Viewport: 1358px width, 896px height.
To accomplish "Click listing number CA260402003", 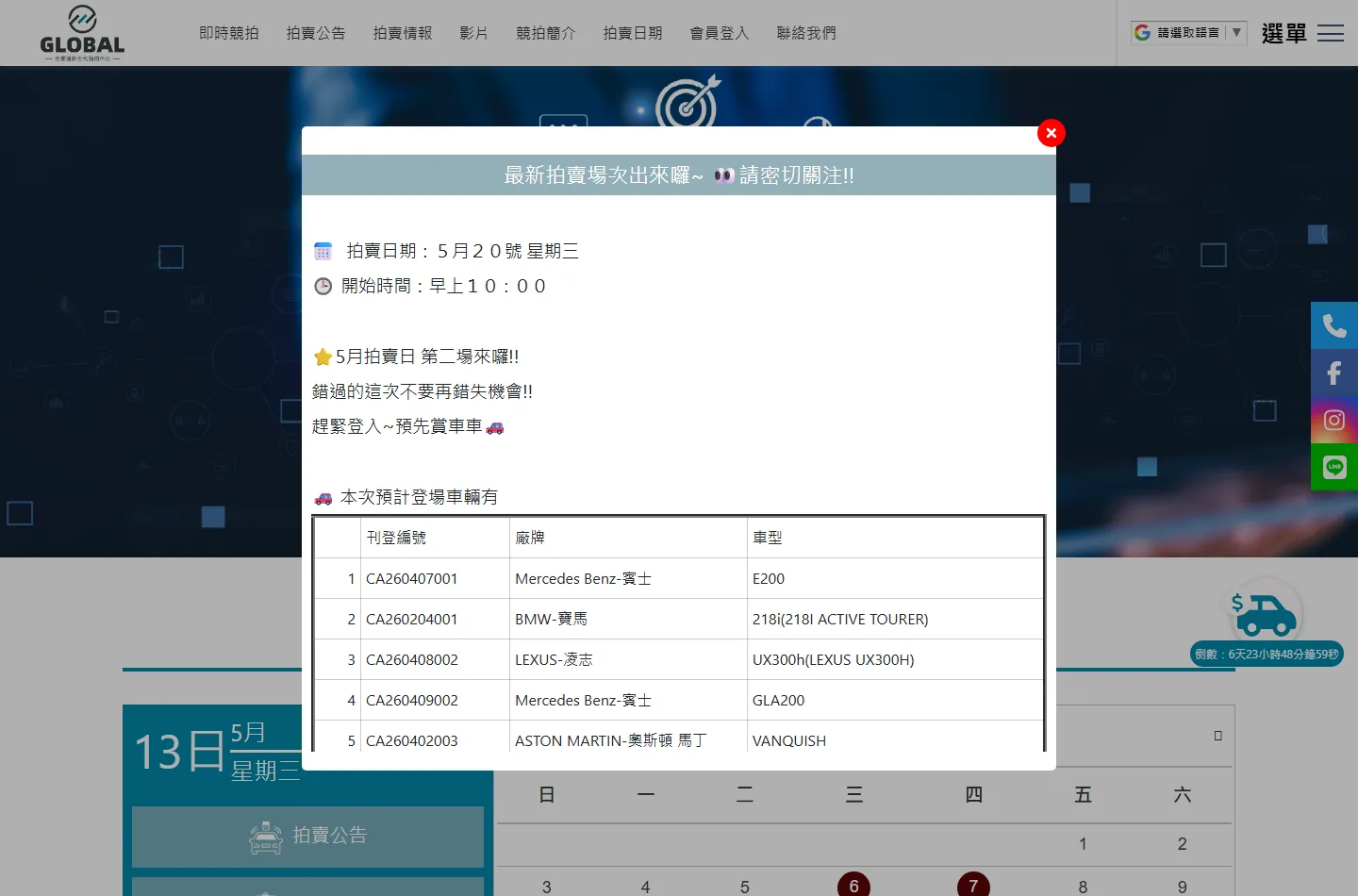I will click(x=411, y=741).
